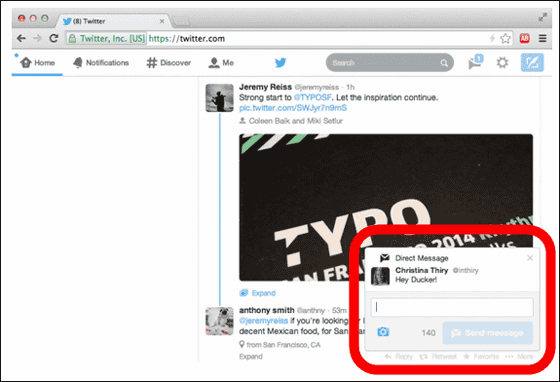Open More options on anthony smith tweet
The height and width of the screenshot is (382, 560).
[x=519, y=356]
